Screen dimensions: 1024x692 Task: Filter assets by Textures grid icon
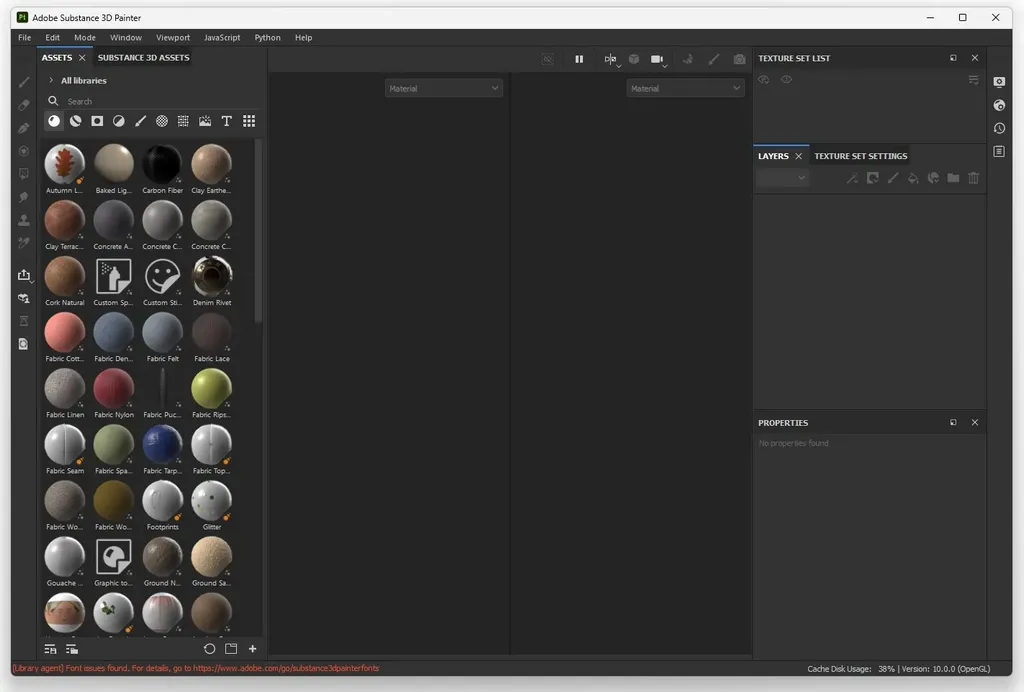(x=184, y=121)
